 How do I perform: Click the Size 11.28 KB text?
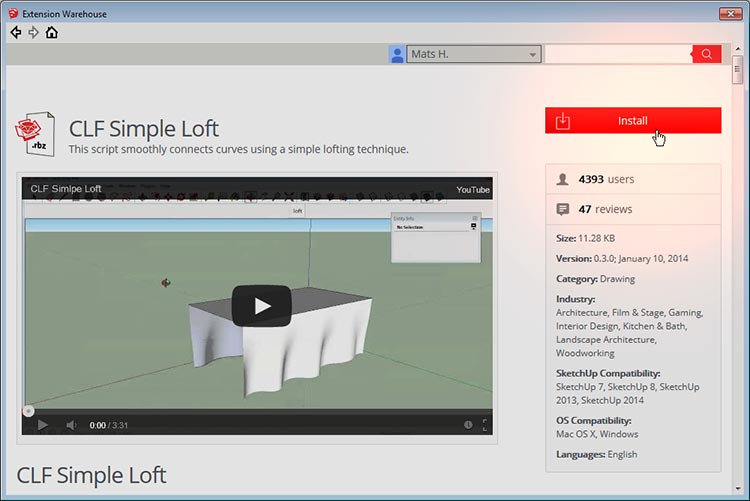(x=585, y=238)
